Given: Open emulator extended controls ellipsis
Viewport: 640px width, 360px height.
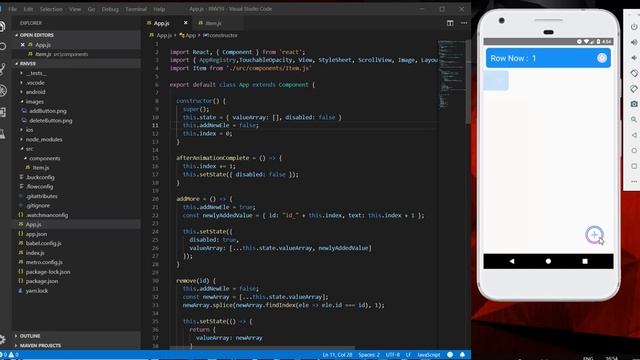Looking at the screenshot, I should [634, 181].
